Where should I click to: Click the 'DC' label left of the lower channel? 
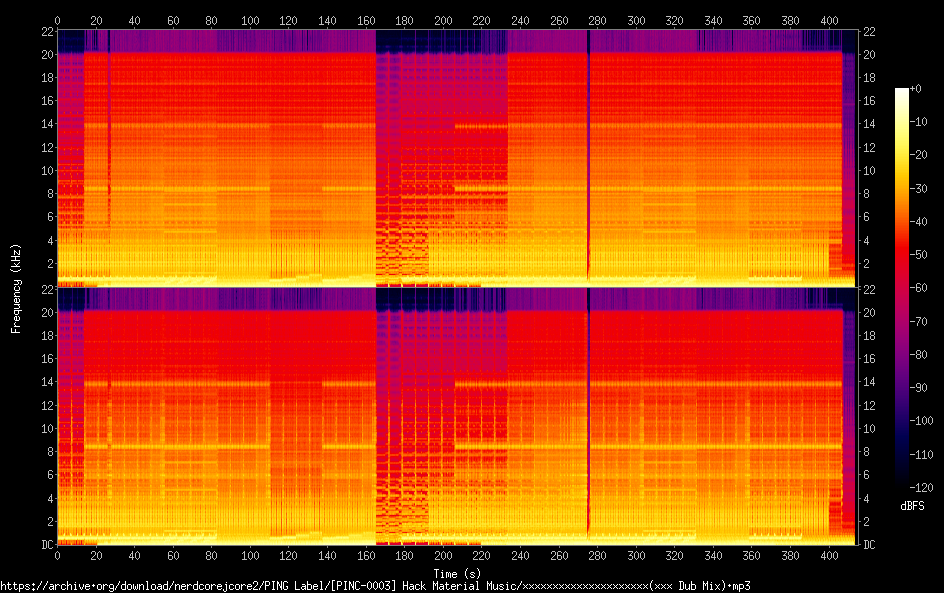point(45,545)
